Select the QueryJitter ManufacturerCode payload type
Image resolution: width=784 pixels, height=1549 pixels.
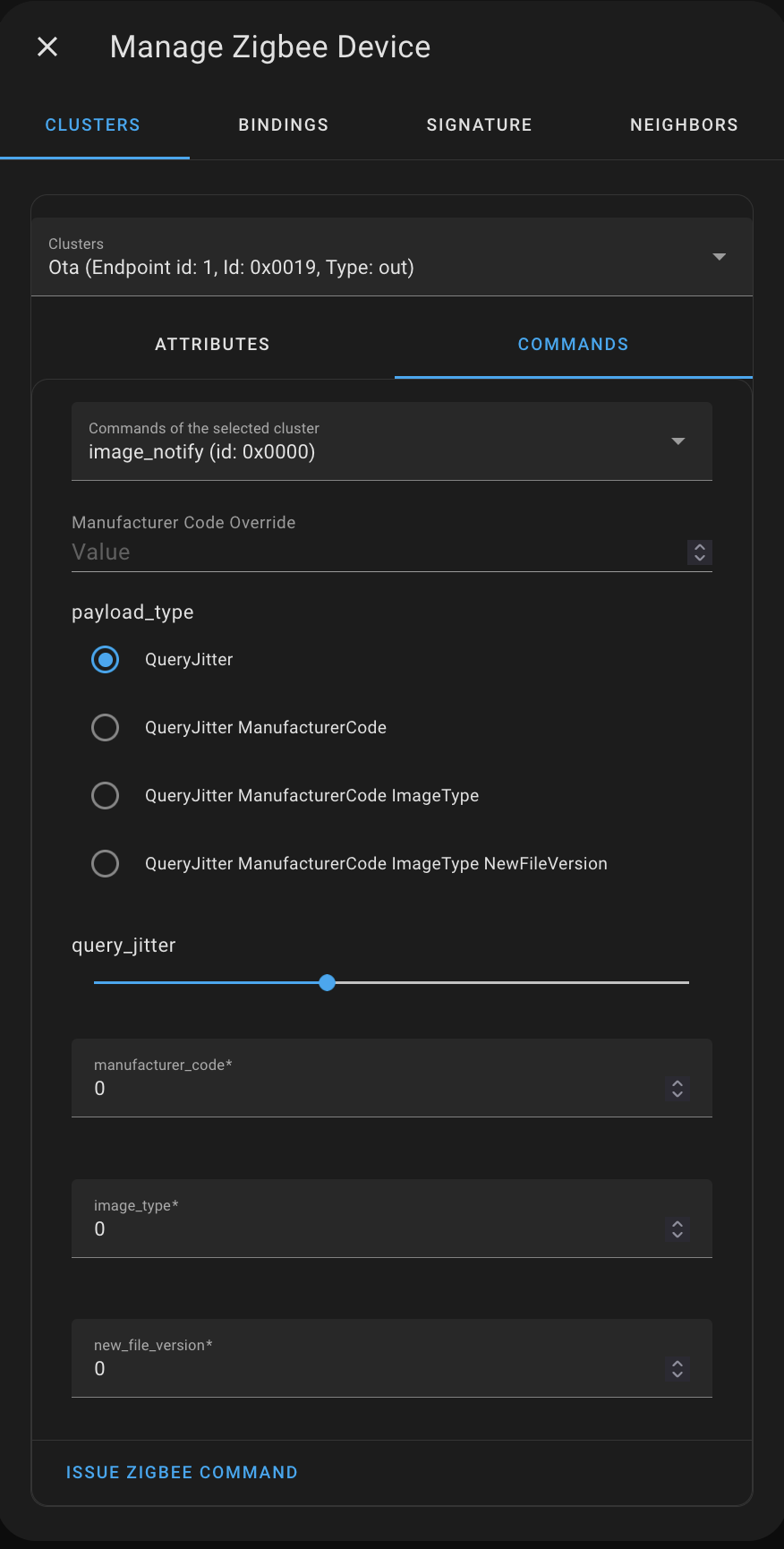pyautogui.click(x=106, y=727)
